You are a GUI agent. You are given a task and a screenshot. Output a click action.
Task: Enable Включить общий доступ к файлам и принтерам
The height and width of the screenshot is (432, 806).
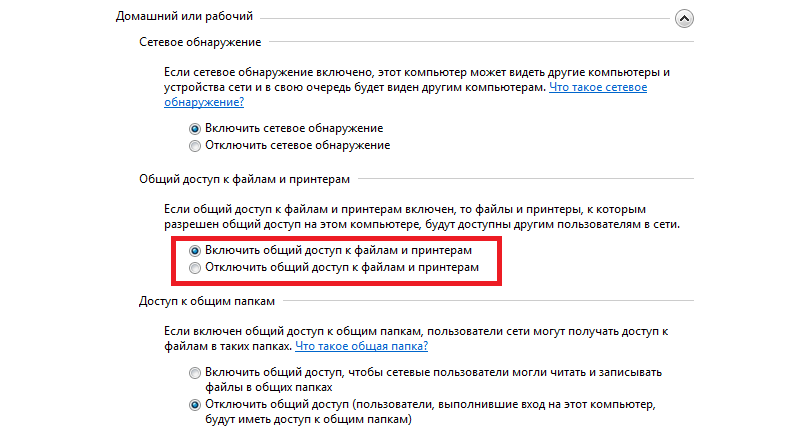pyautogui.click(x=195, y=251)
